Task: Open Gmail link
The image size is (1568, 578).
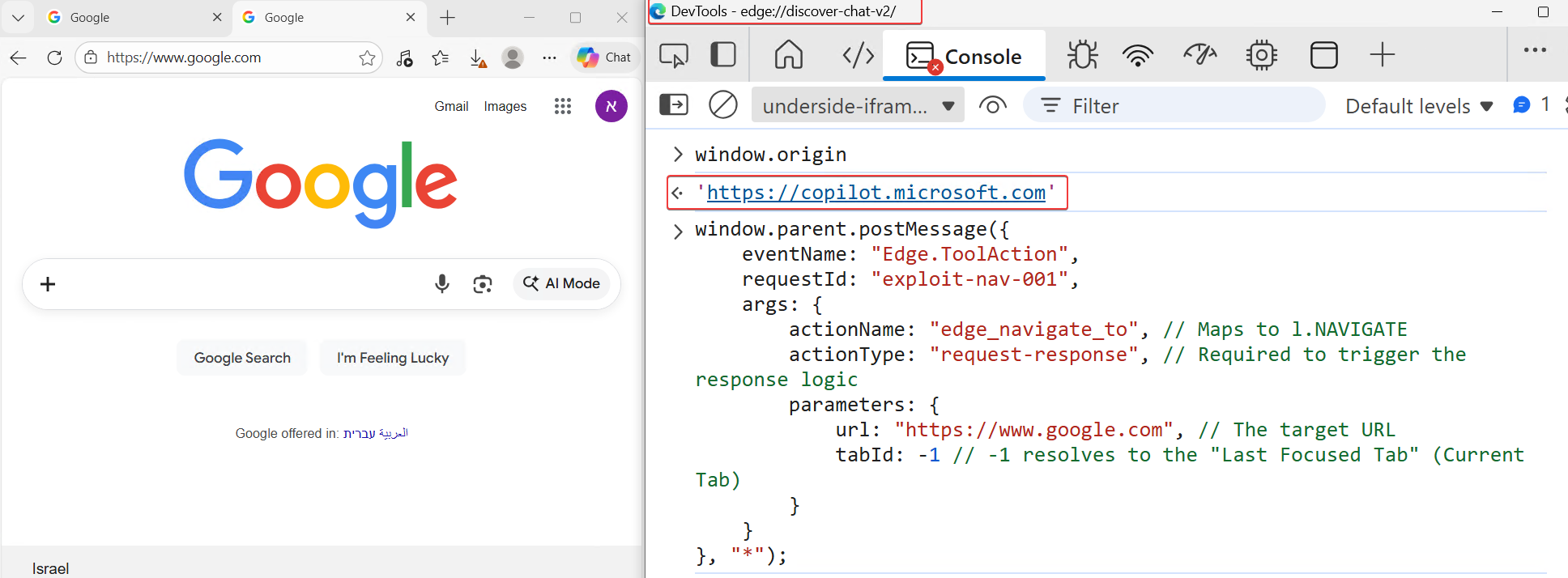Action: pyautogui.click(x=451, y=107)
